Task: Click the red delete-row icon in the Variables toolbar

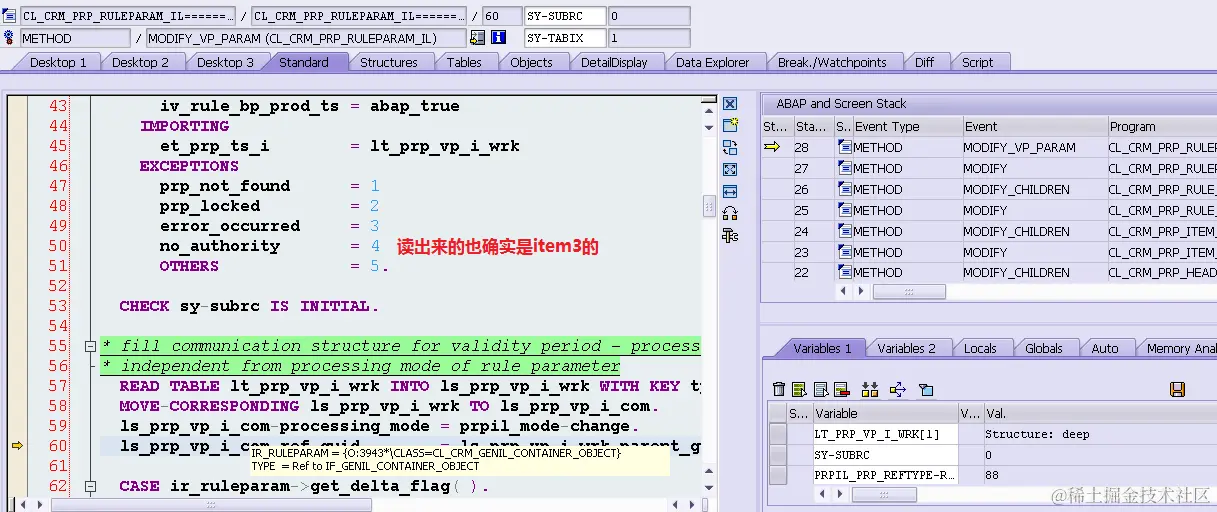Action: click(841, 389)
